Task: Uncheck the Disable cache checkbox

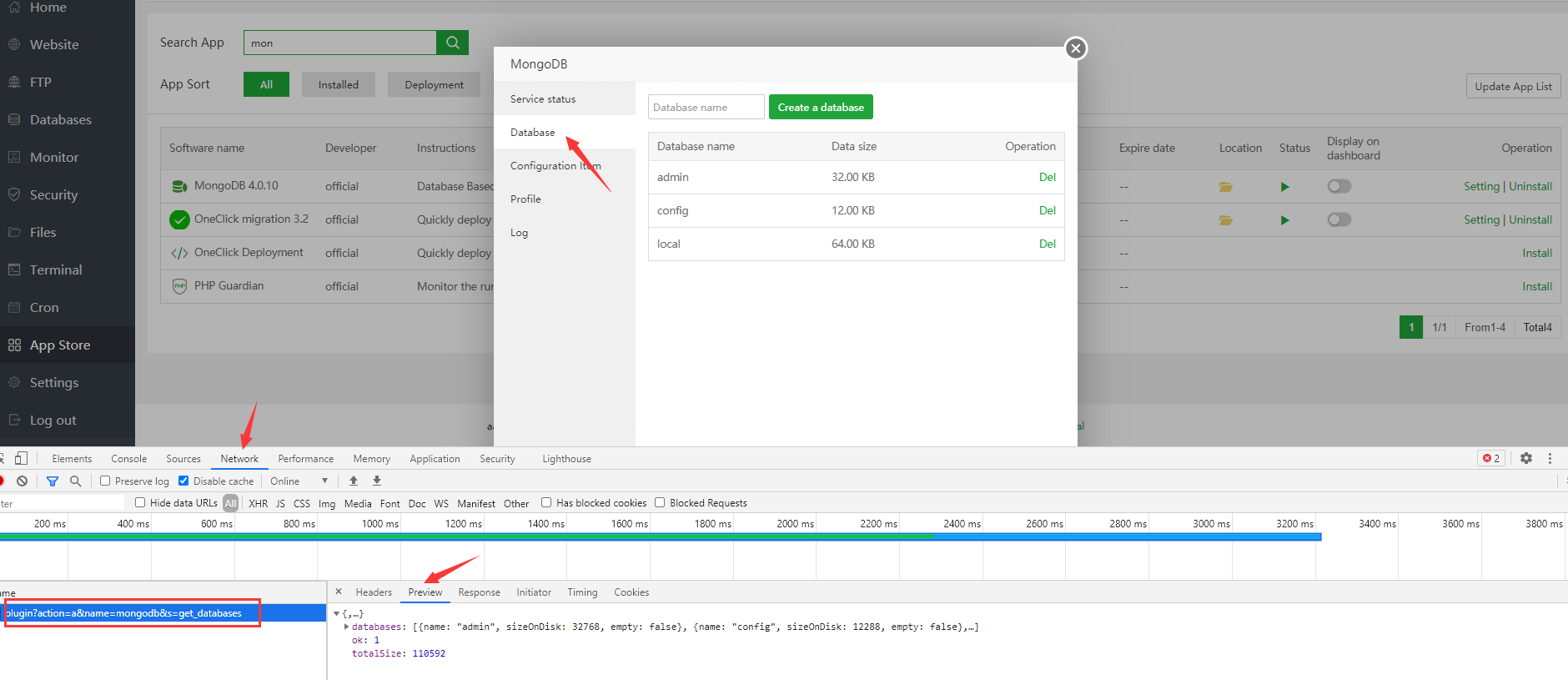Action: point(183,481)
